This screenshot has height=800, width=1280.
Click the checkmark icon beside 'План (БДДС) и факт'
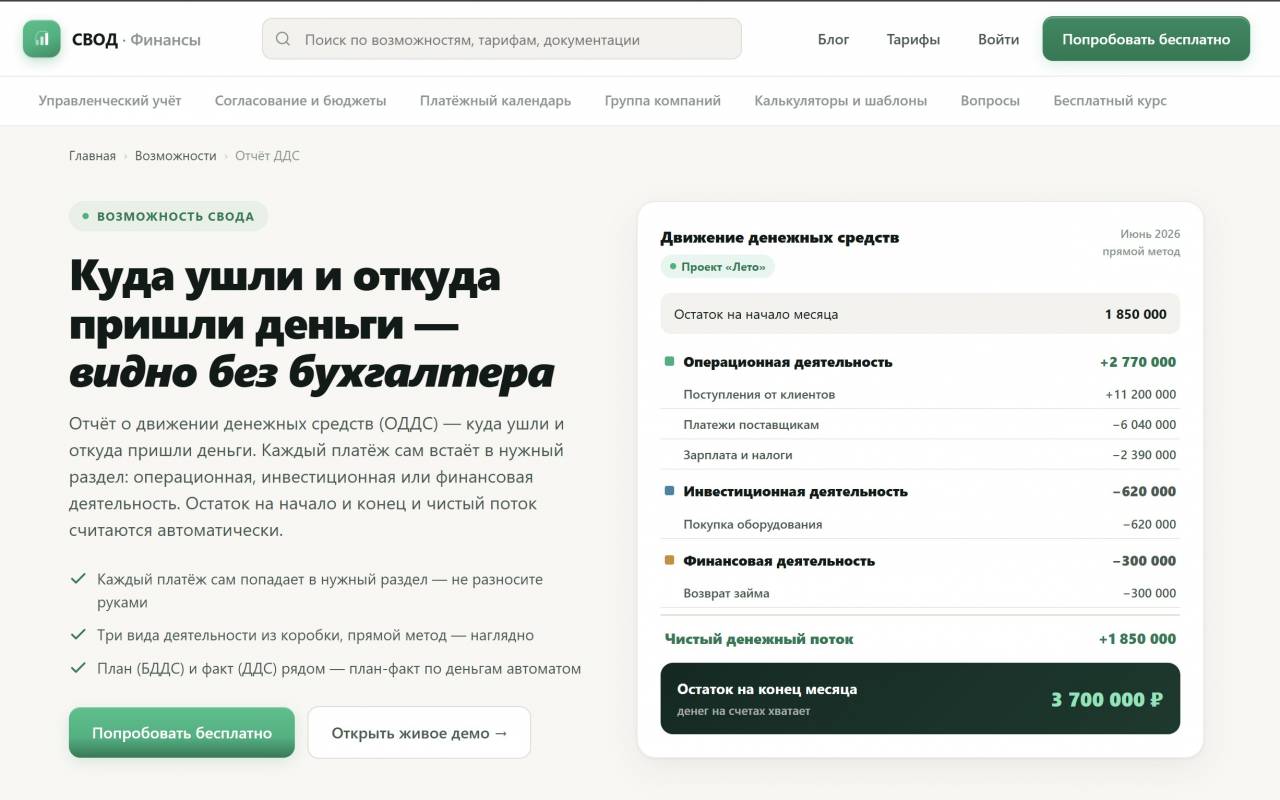pos(77,668)
